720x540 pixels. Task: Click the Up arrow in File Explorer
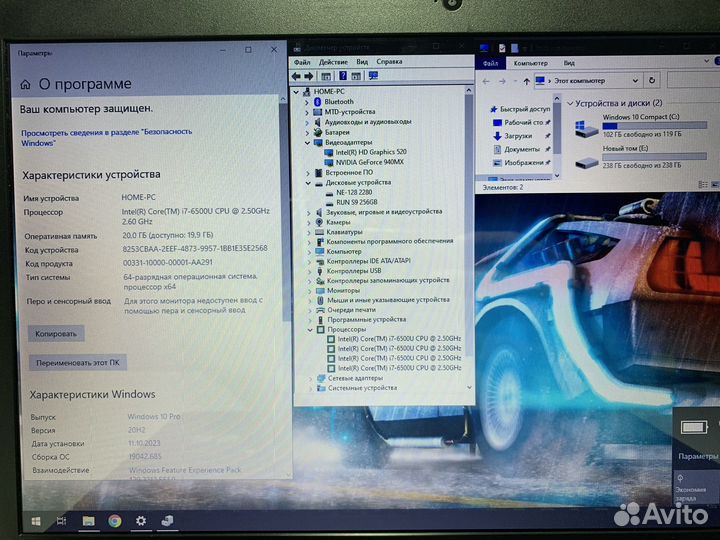point(527,81)
